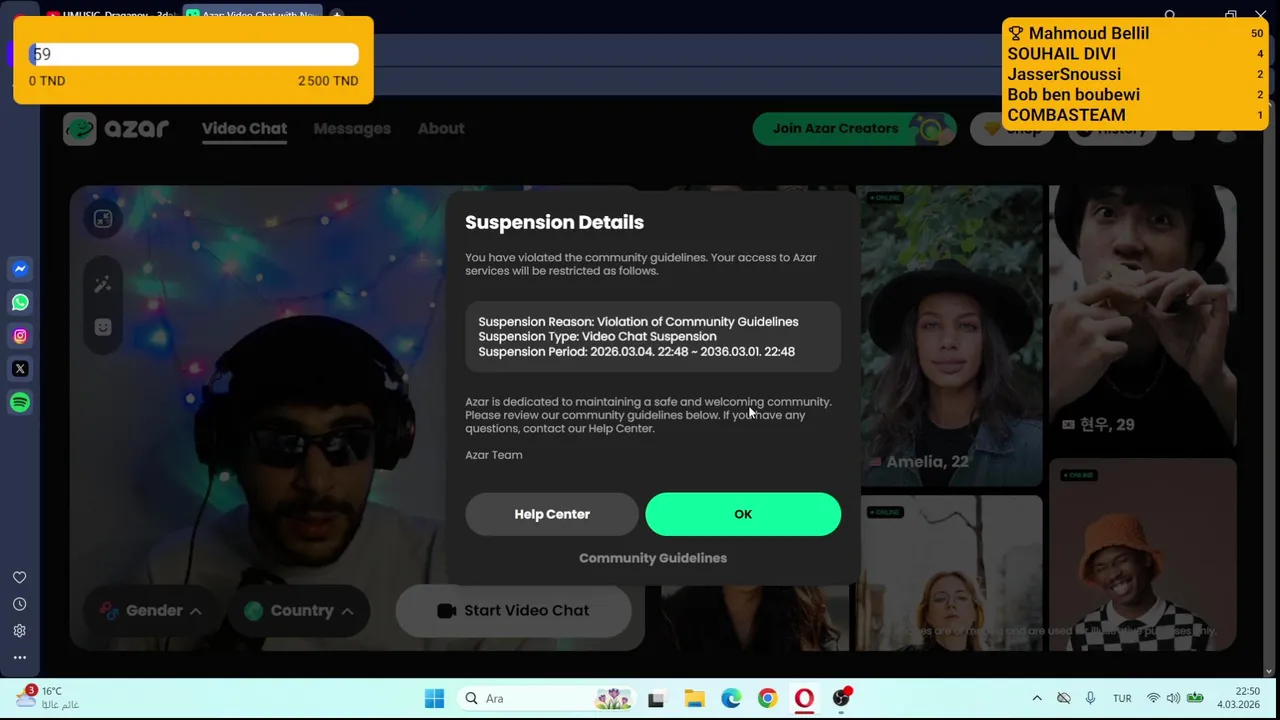Click the fullscreen expand icon on webcam preview
The height and width of the screenshot is (720, 1280).
pyautogui.click(x=103, y=220)
